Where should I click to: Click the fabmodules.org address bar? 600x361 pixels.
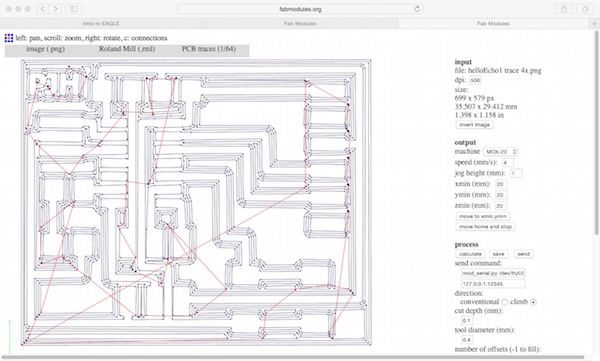coord(300,9)
